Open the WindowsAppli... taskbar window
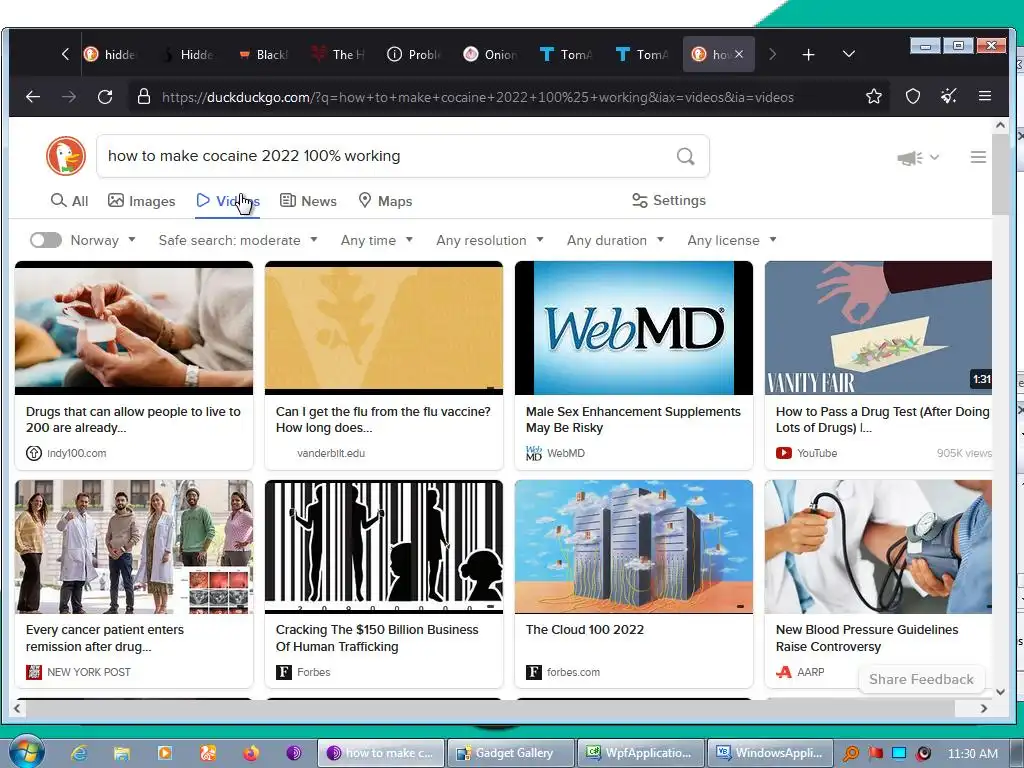Screen dimensions: 1024x768 click(770, 753)
